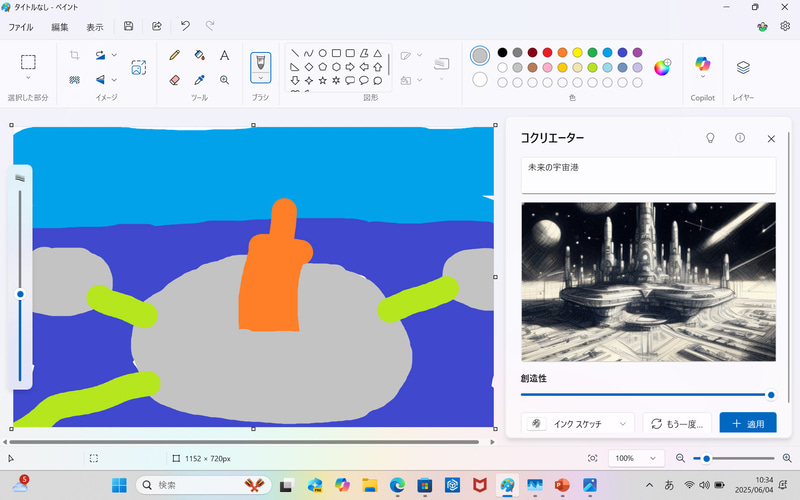Select the Magnifier tool
The image size is (800, 500).
pyautogui.click(x=224, y=80)
